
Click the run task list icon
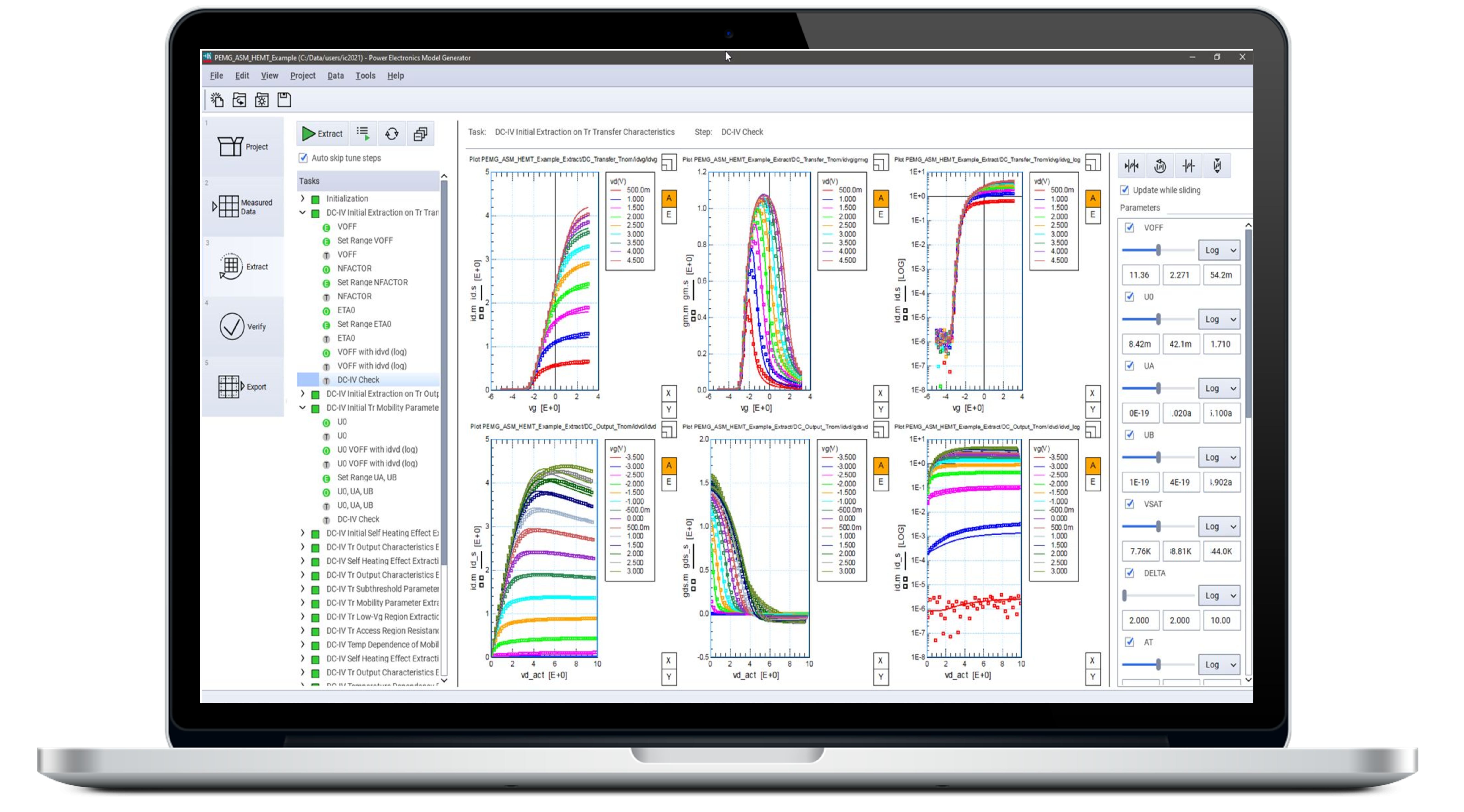tap(363, 134)
